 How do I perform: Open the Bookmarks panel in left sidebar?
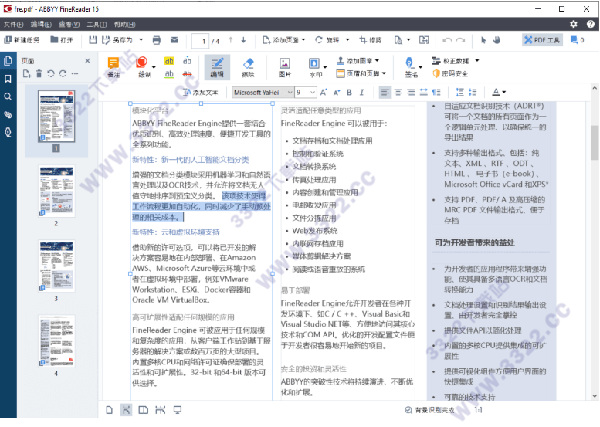point(8,79)
